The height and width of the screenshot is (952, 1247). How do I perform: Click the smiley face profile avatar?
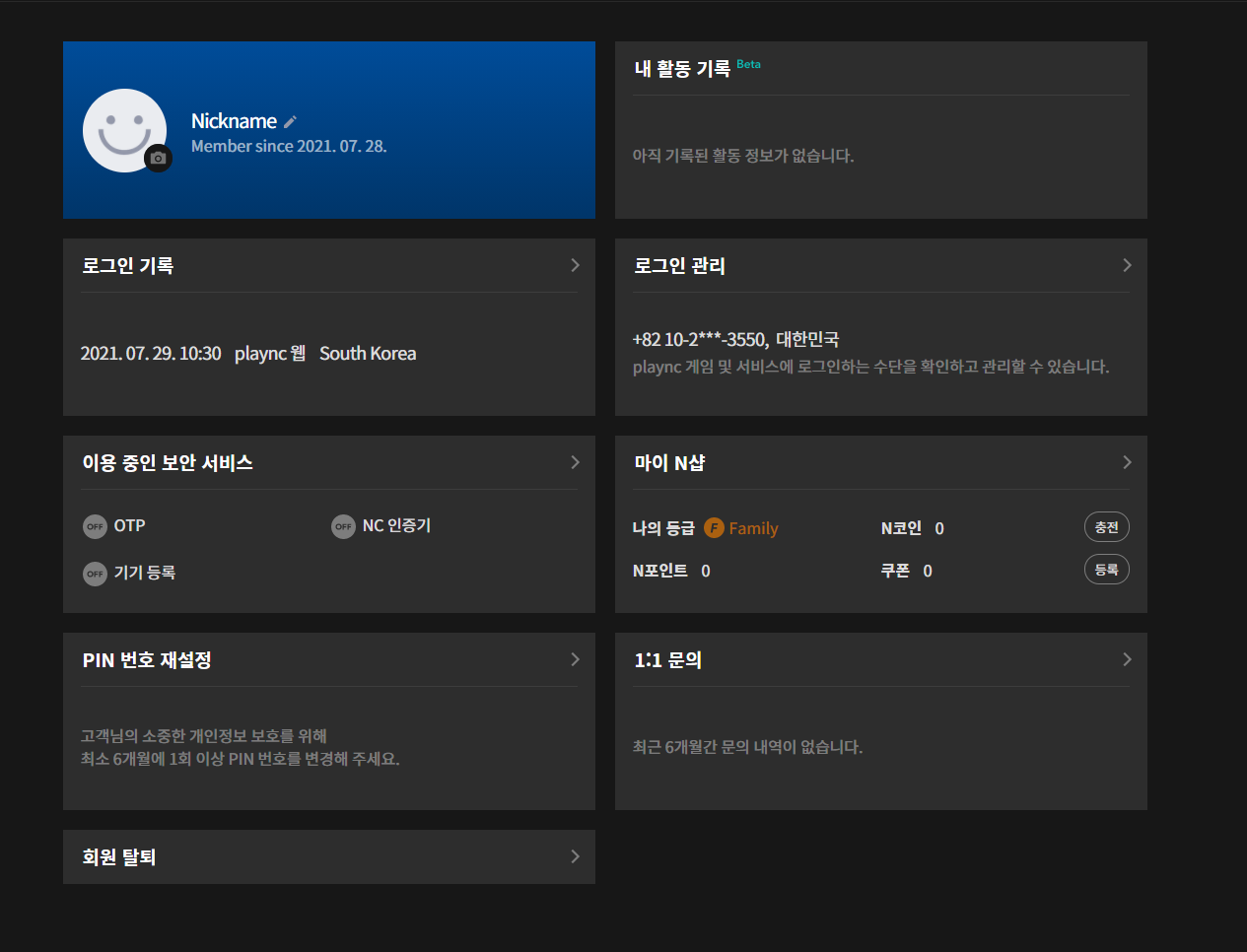(122, 128)
